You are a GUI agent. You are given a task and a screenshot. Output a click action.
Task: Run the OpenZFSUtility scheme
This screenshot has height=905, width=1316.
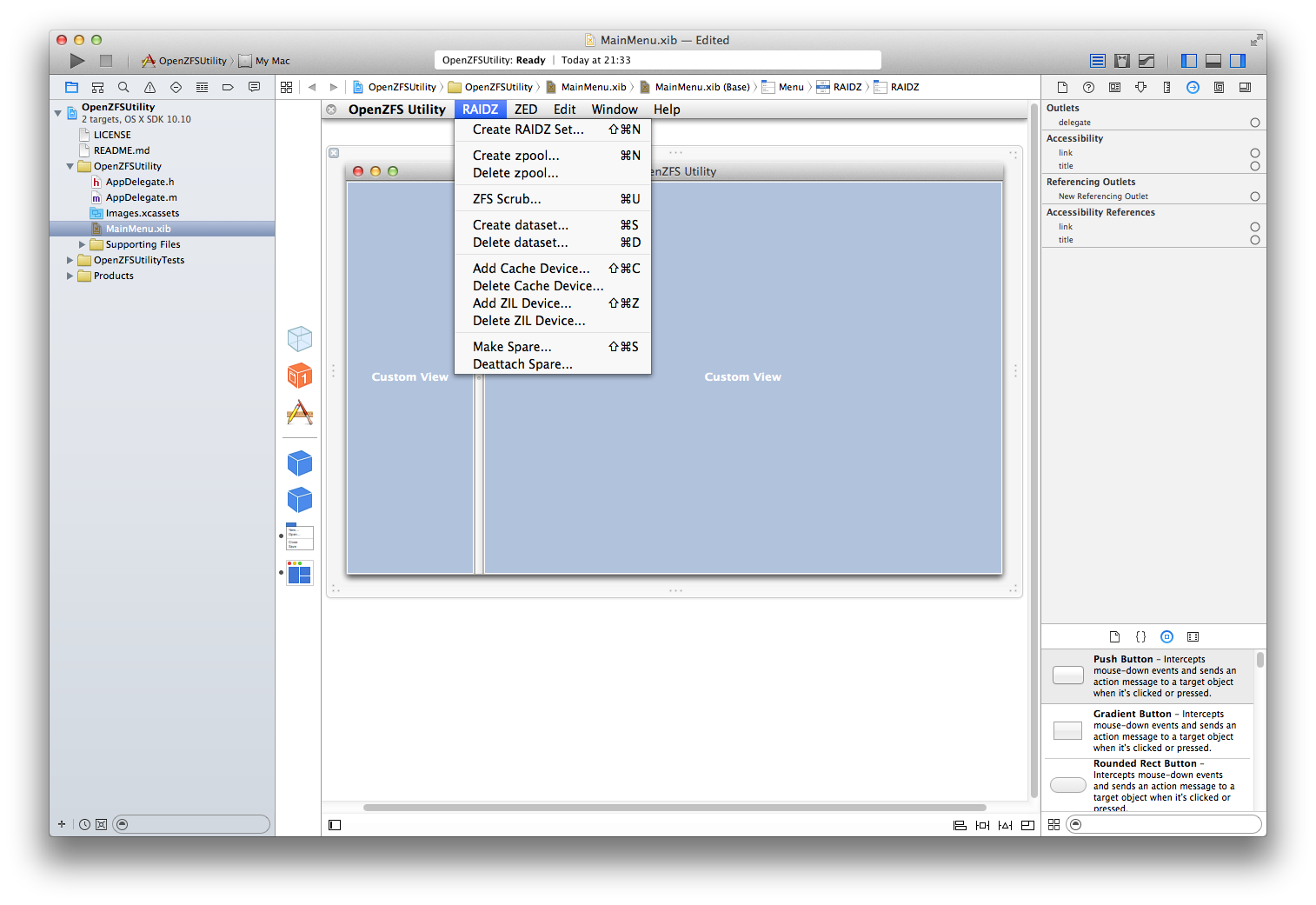pos(77,61)
